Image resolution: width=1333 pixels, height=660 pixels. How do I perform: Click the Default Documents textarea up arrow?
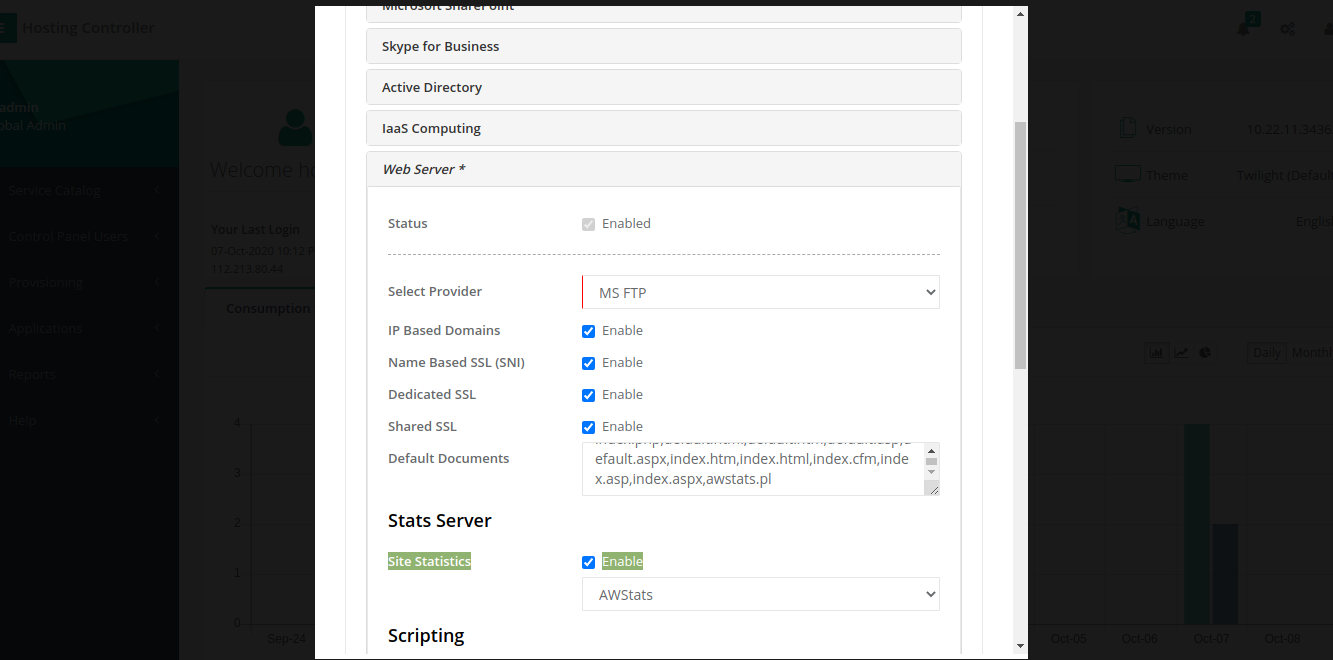pos(932,451)
